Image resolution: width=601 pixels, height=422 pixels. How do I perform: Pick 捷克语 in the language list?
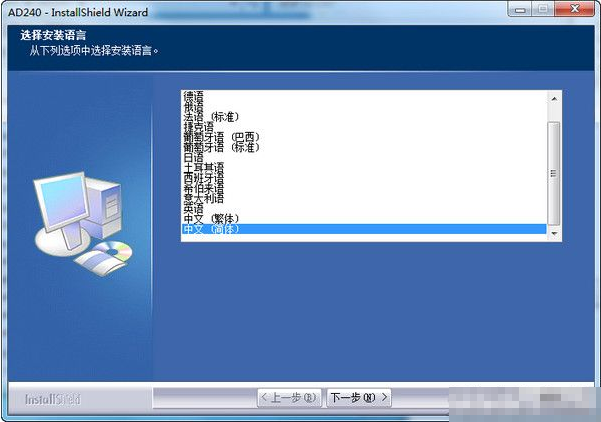(198, 127)
